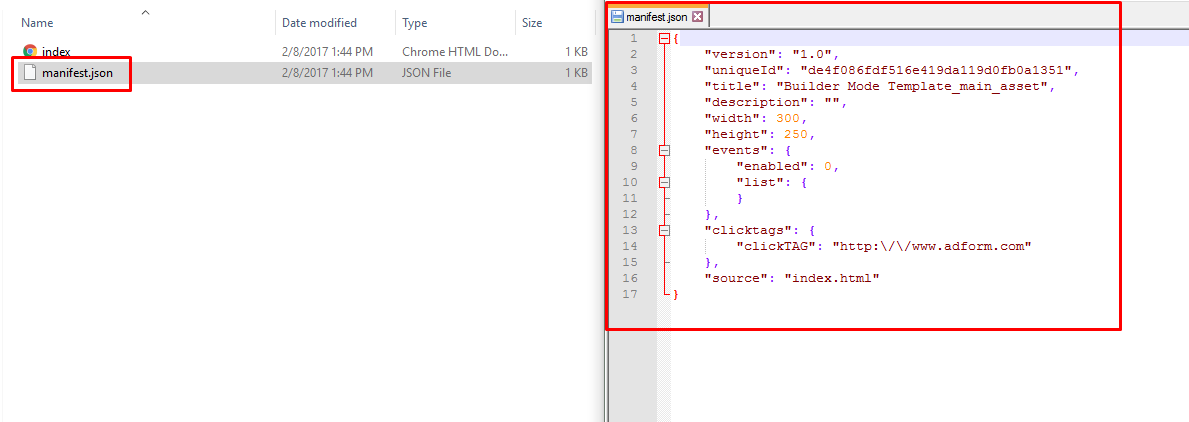Click the "1.0" version value

[x=813, y=55]
